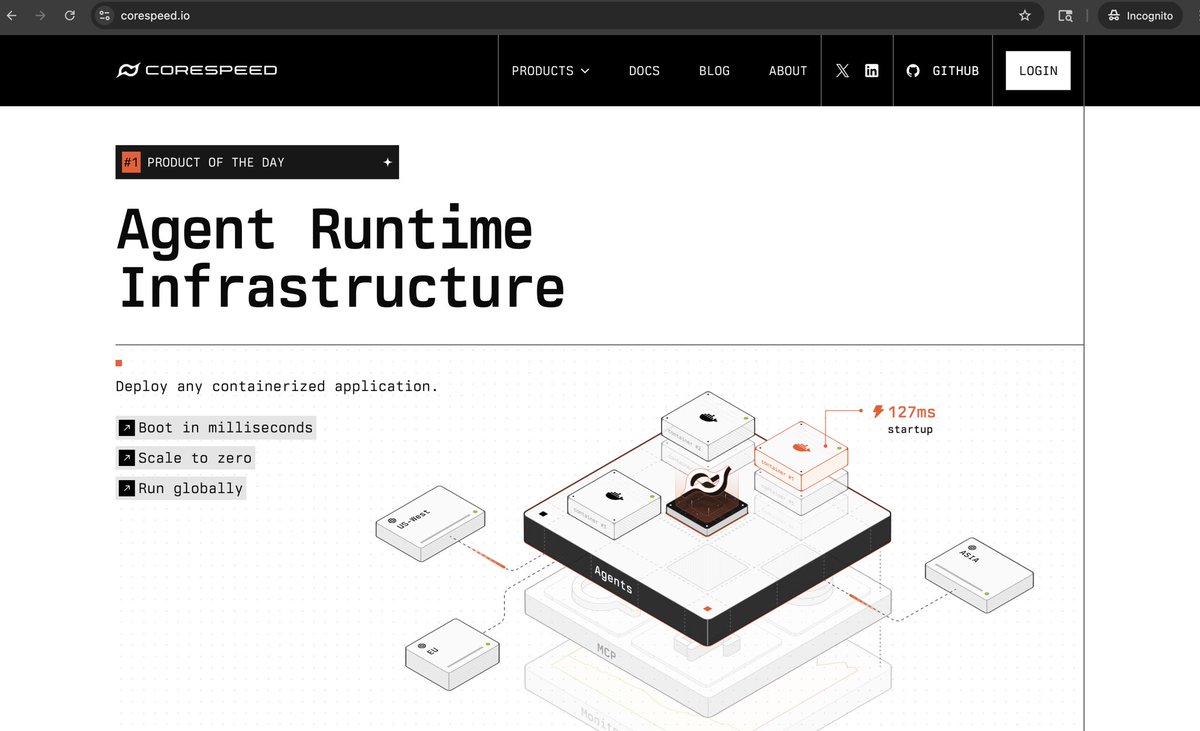This screenshot has width=1200, height=731.
Task: Click the ASIA region box in diagram
Action: [979, 577]
